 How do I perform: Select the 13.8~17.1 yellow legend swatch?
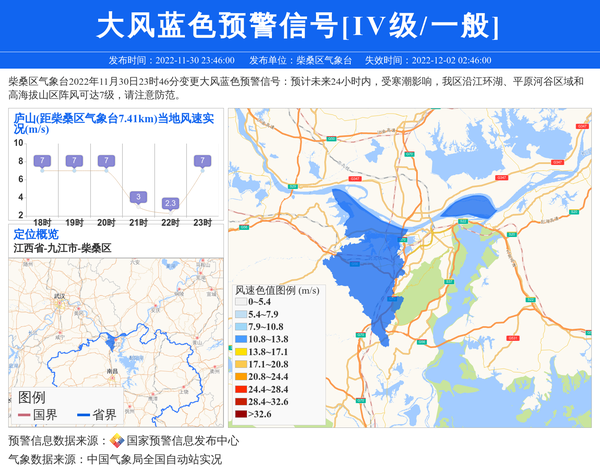pyautogui.click(x=240, y=352)
